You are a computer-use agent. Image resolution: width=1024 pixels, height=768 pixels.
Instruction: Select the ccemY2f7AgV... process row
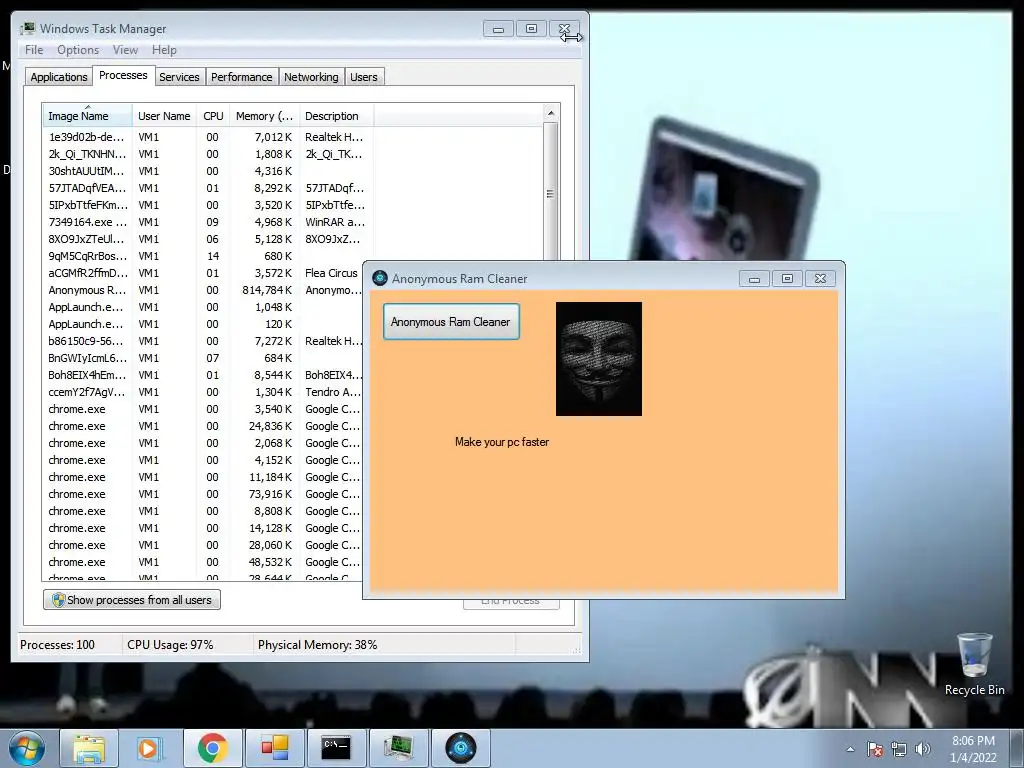[202, 392]
